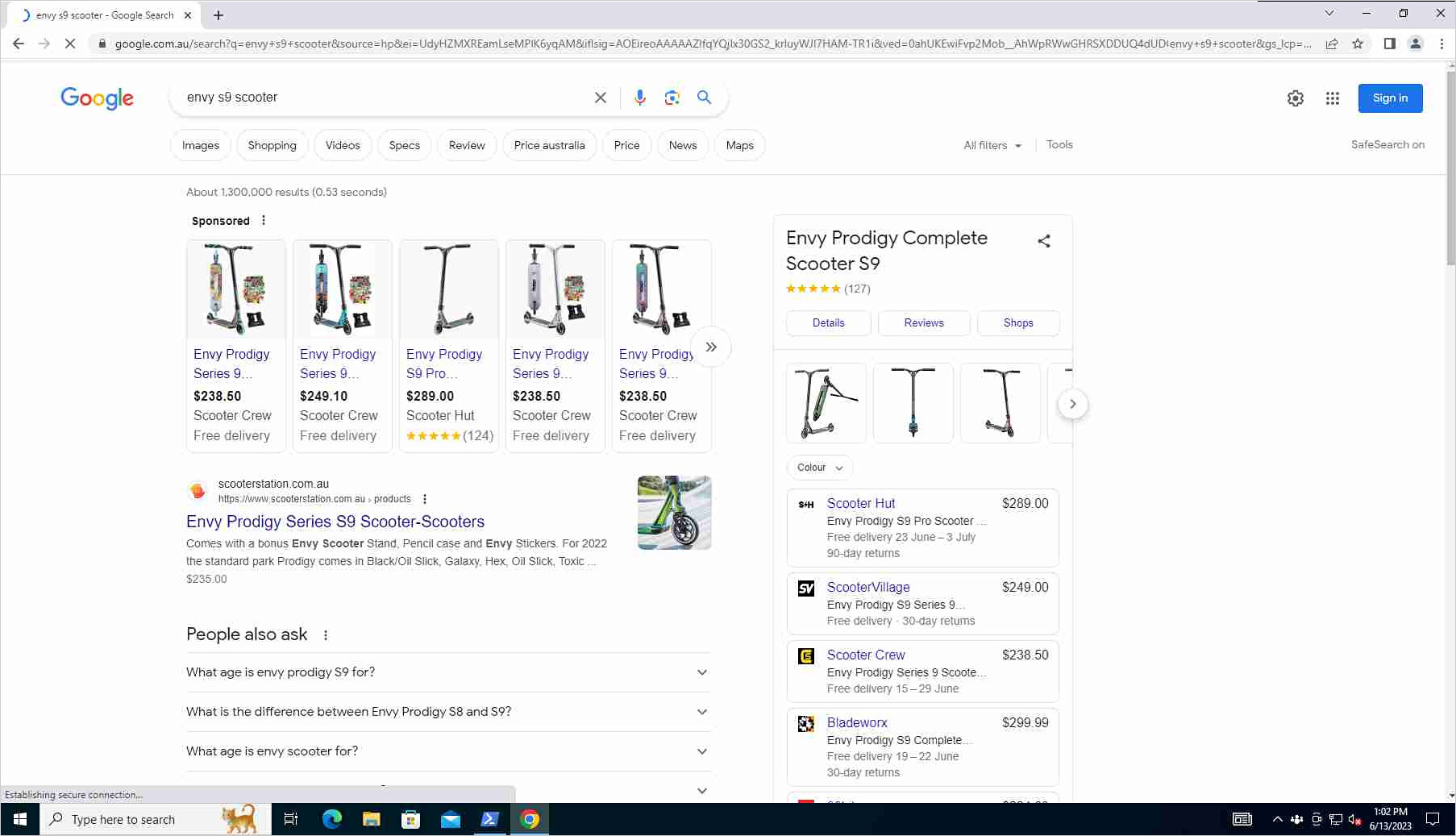Start voice search with microphone icon

point(640,98)
